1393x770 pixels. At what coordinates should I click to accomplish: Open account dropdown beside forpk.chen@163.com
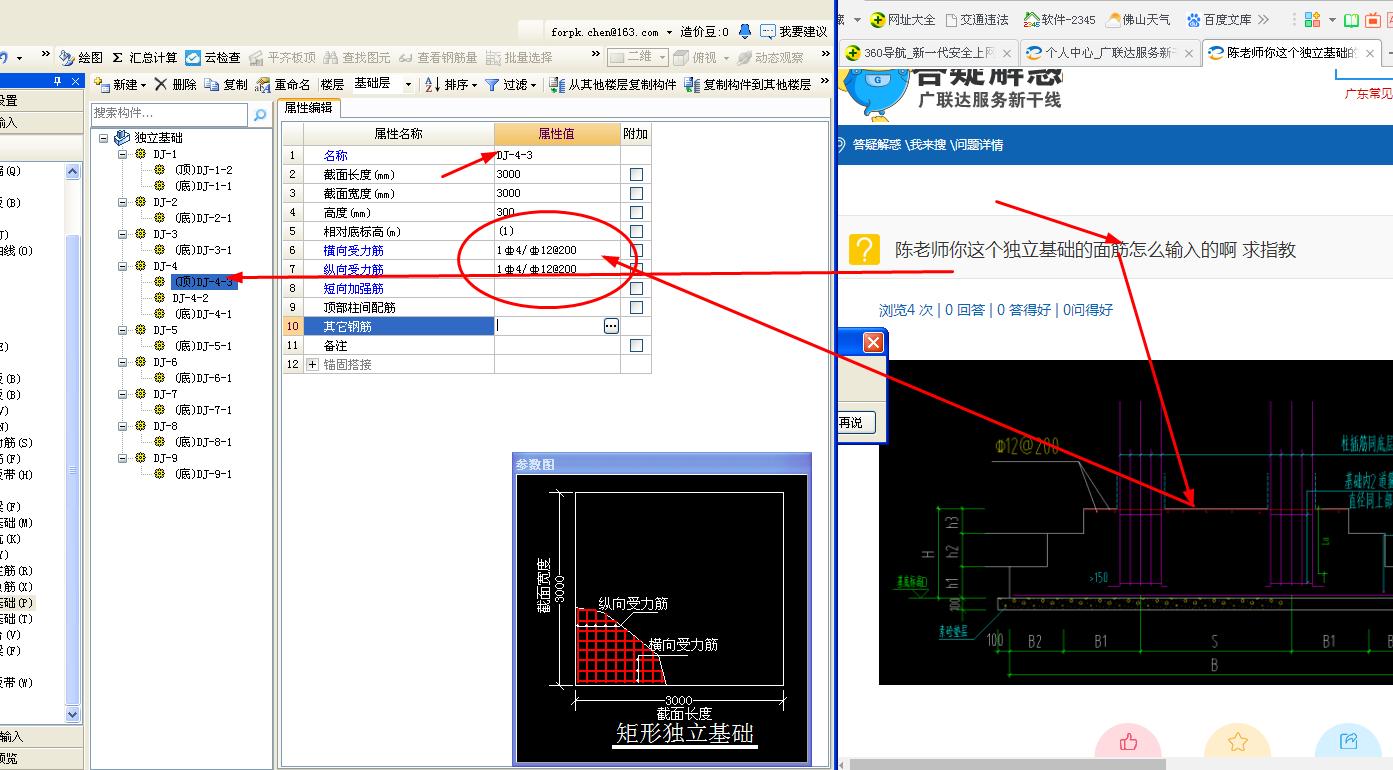[x=670, y=32]
